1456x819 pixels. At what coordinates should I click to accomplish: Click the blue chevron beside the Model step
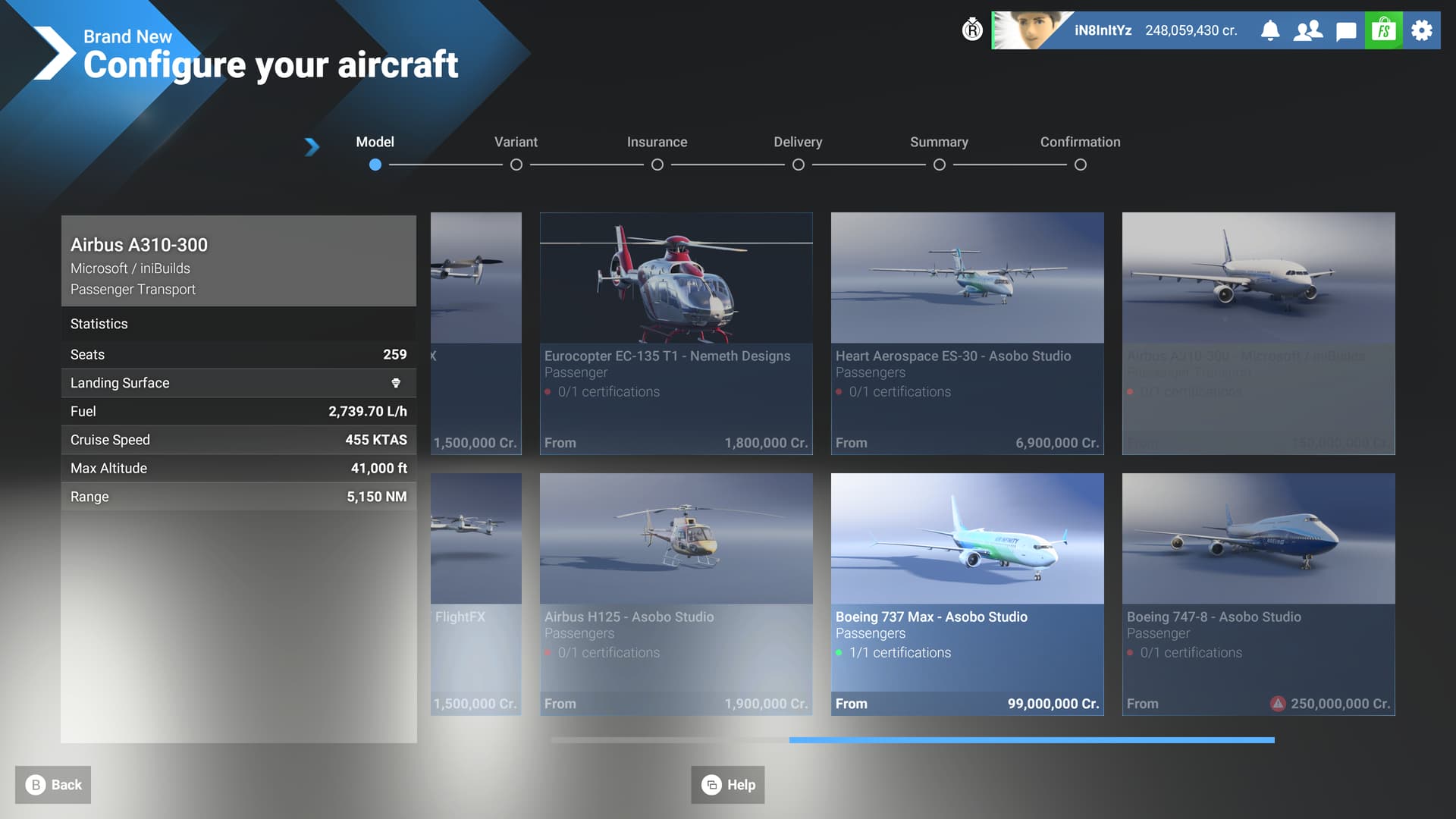click(x=312, y=146)
